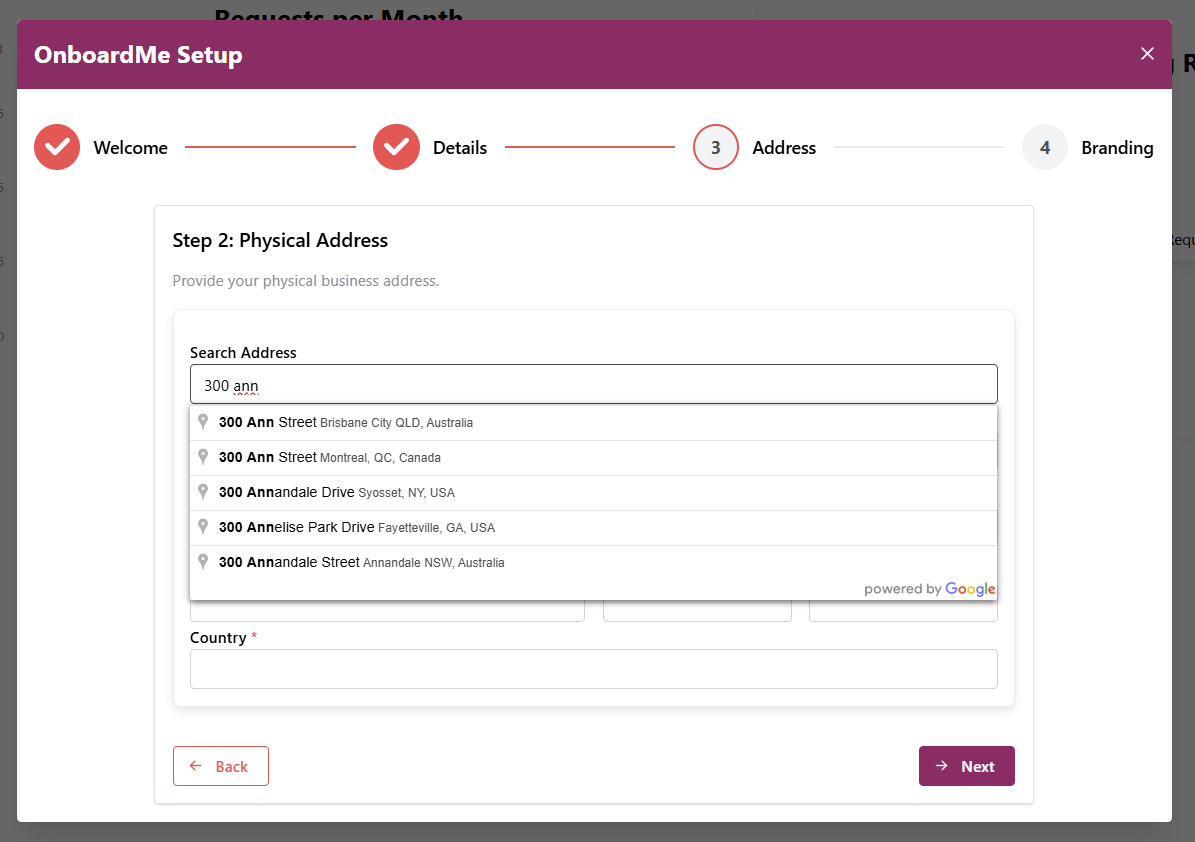Choose 300 Ann Street Brisbane City suggestion
This screenshot has width=1195, height=842.
(346, 423)
